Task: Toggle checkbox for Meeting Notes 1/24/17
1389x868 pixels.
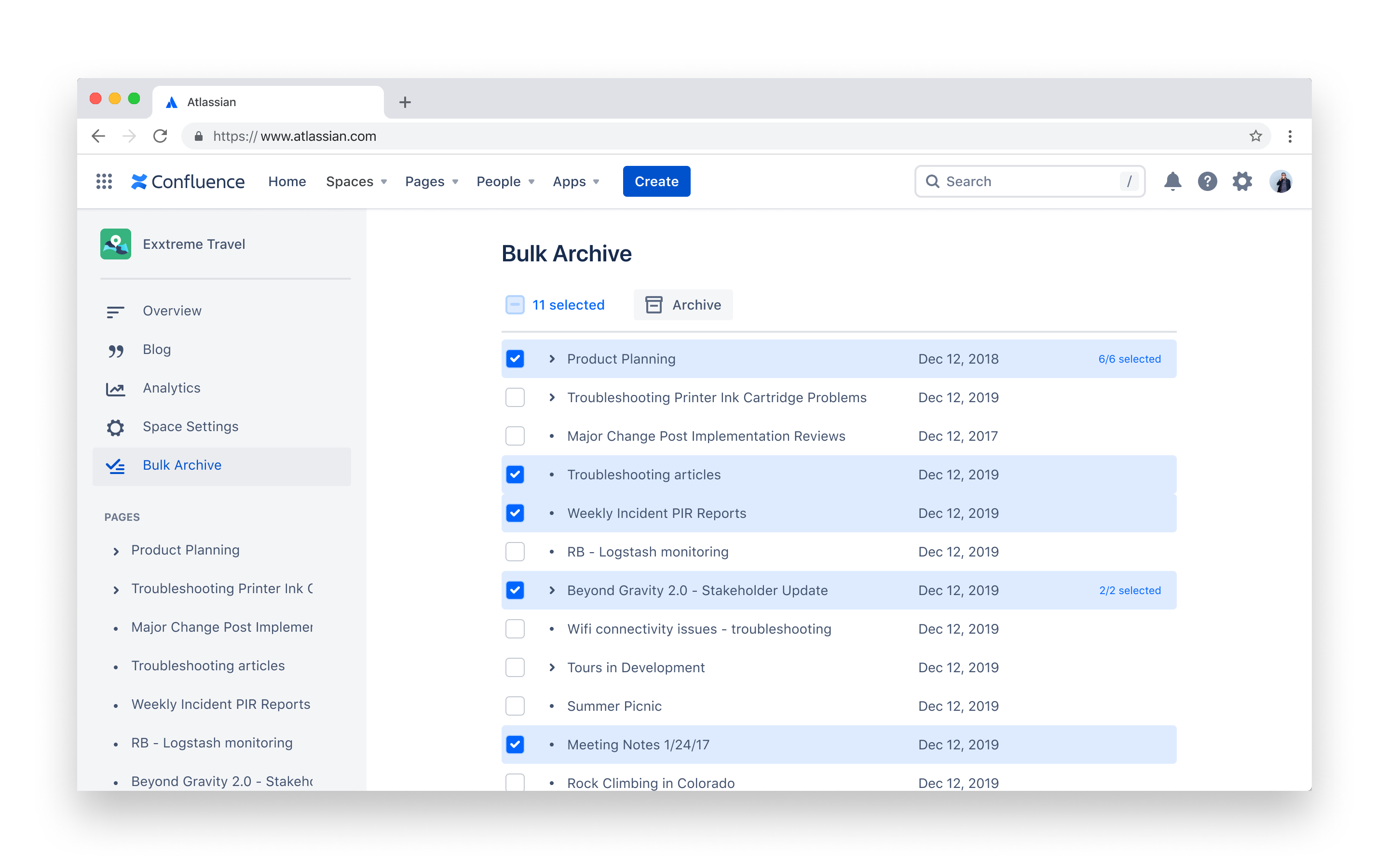Action: (x=515, y=745)
